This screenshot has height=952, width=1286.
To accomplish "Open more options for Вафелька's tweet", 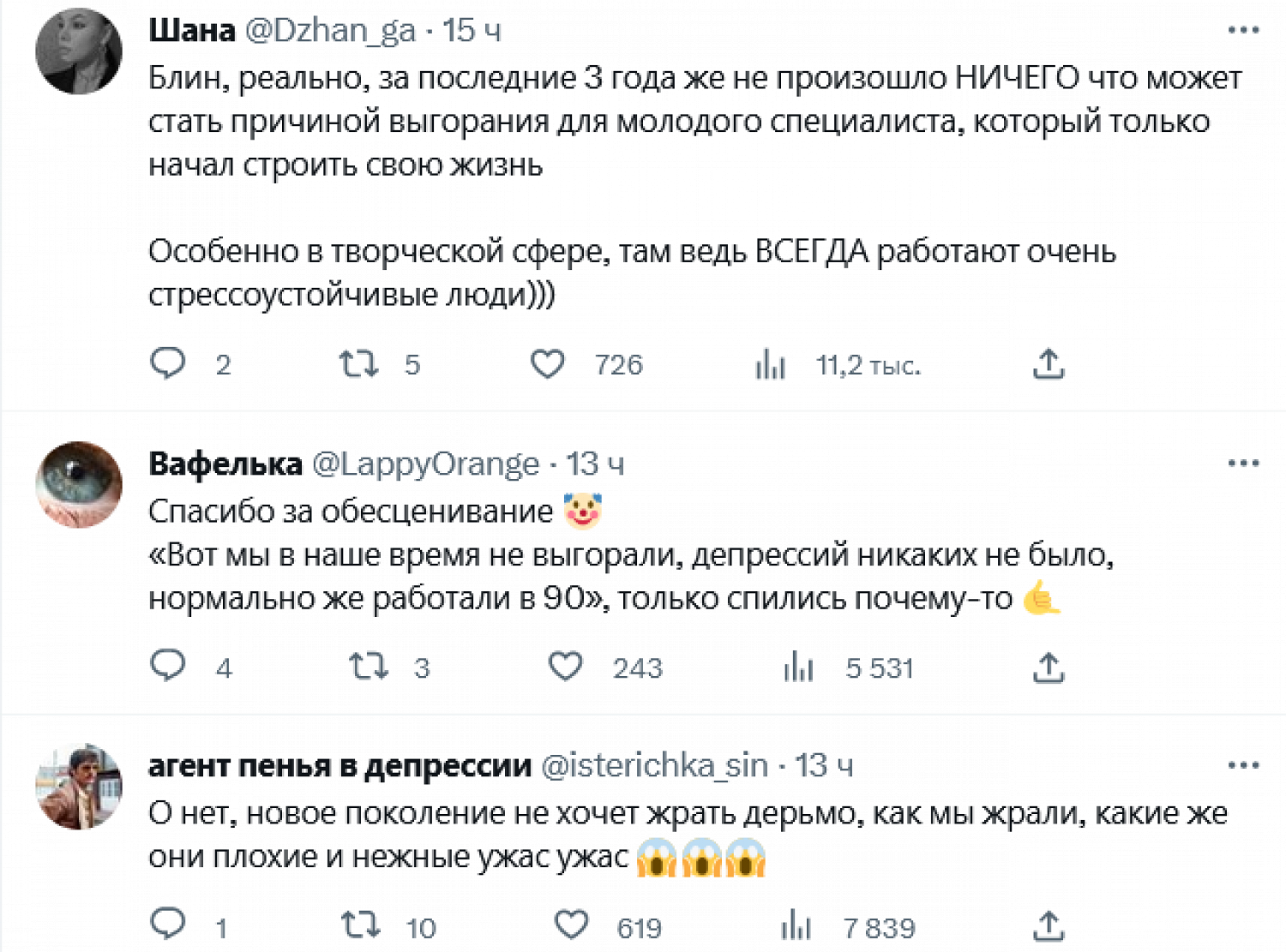I will (1243, 464).
